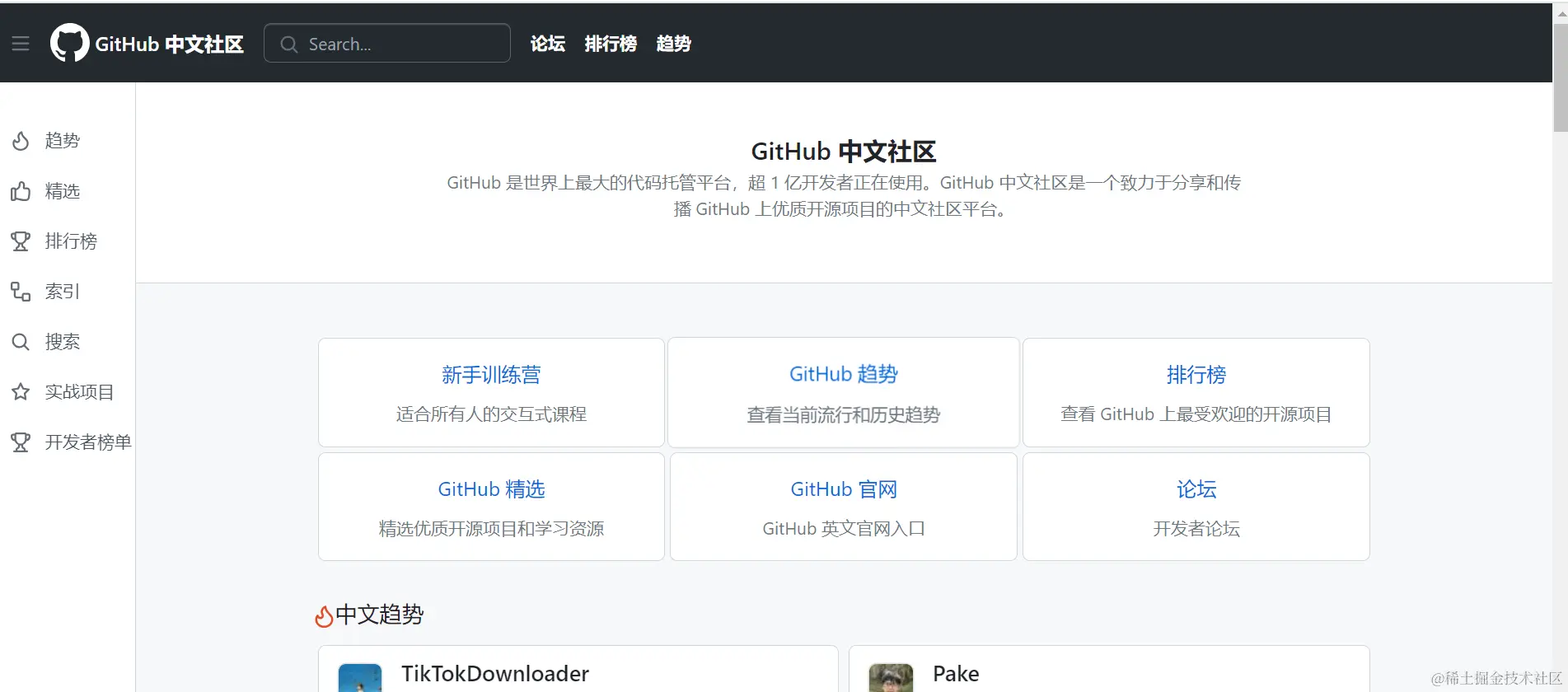Click the GitHub 英文官网入口 description
Screen dimensions: 1568x692
point(844,529)
